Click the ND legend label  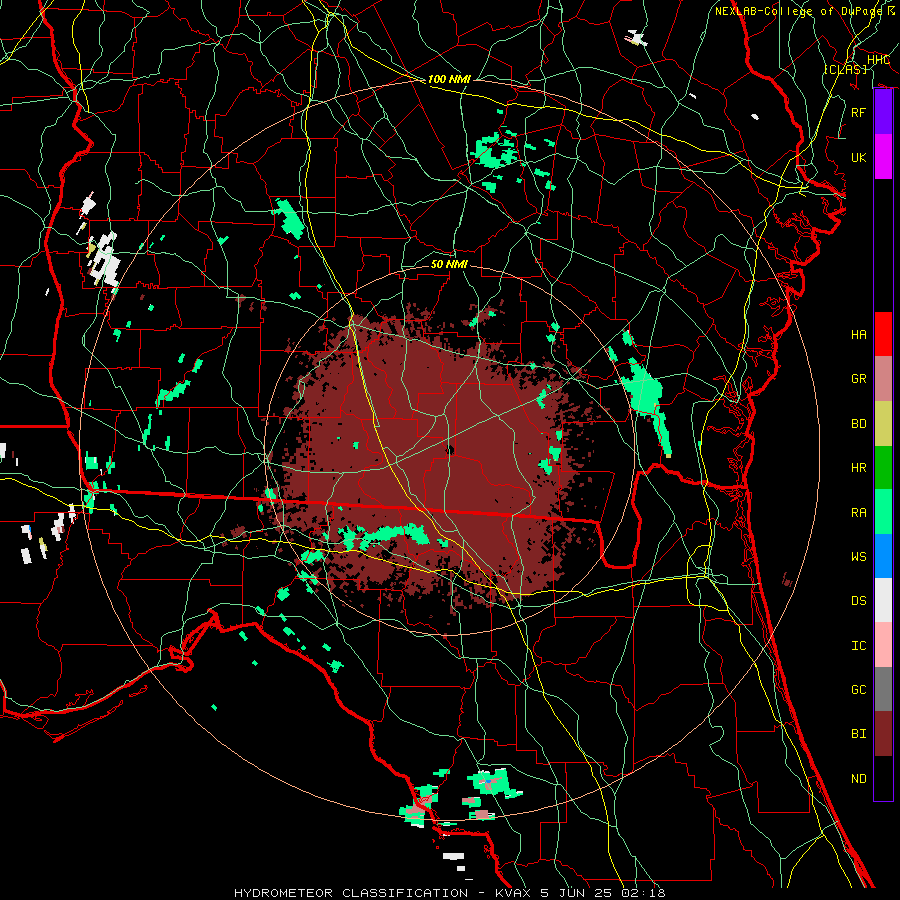pos(859,779)
